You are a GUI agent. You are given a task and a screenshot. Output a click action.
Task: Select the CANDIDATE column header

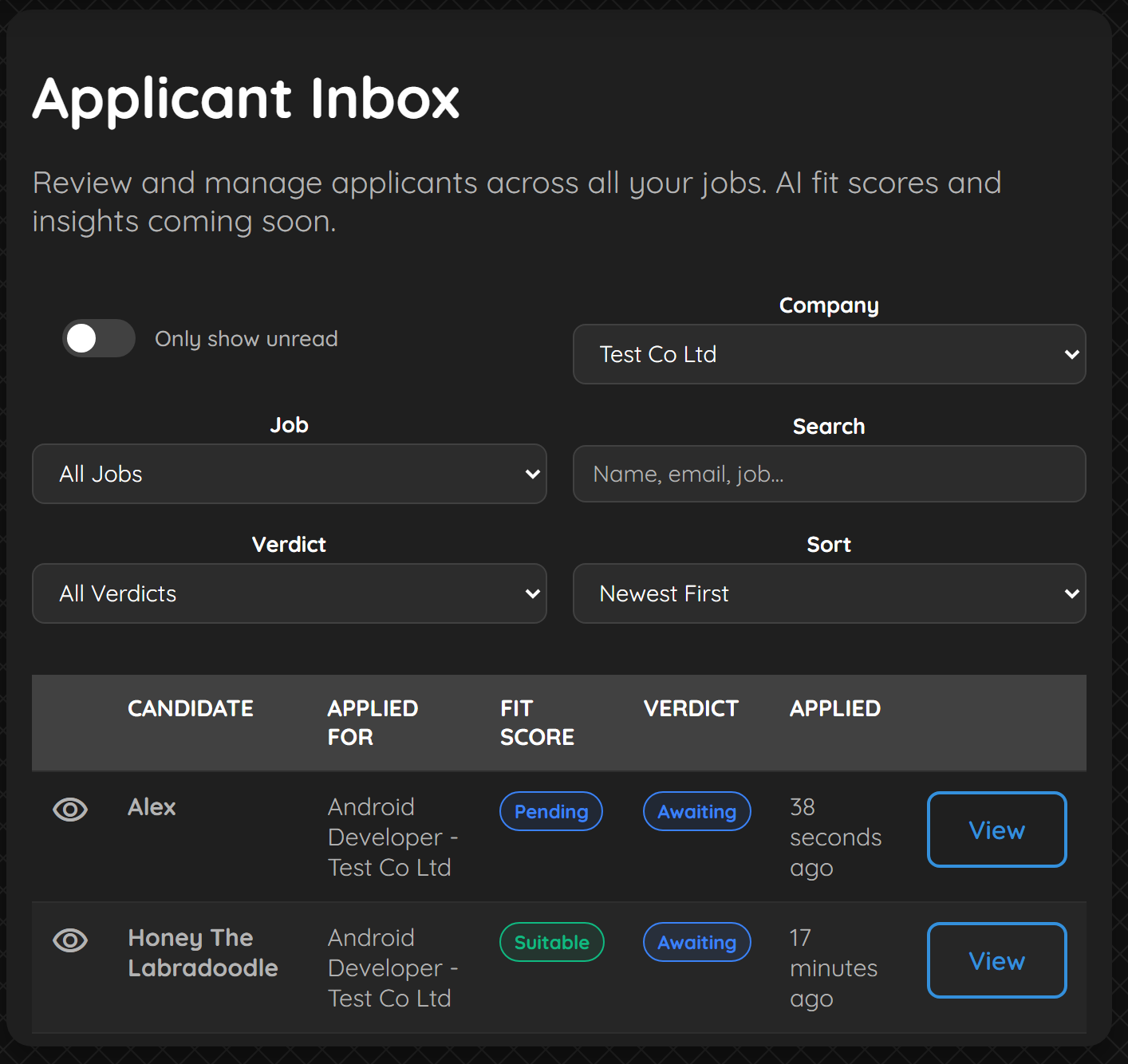click(x=190, y=708)
